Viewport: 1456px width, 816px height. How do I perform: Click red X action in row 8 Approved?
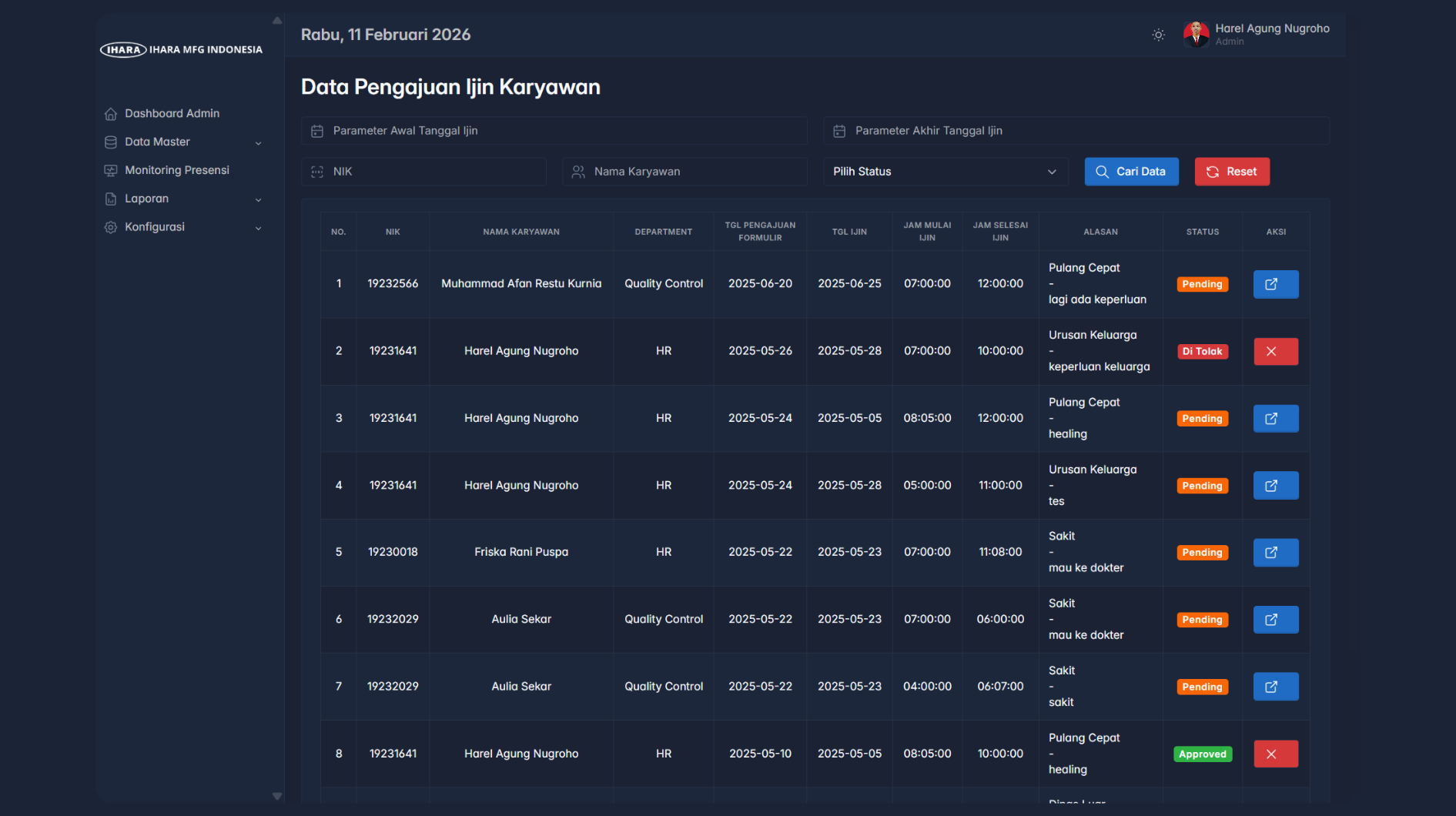tap(1276, 754)
